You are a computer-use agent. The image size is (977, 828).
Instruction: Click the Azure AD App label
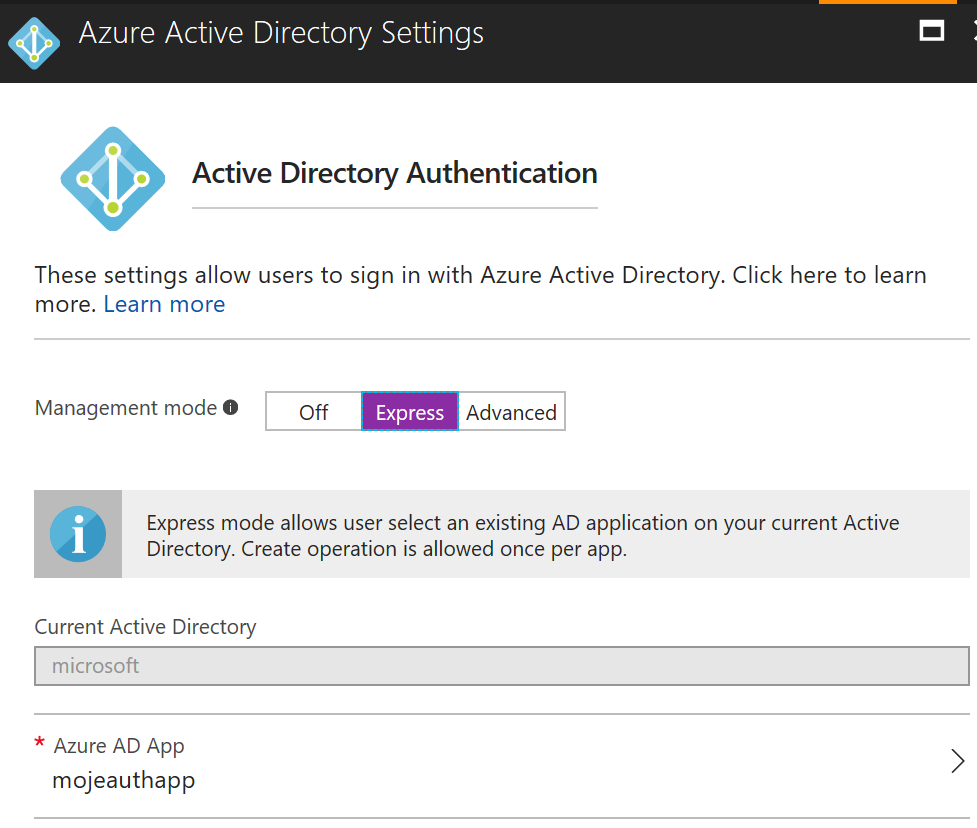pos(119,746)
